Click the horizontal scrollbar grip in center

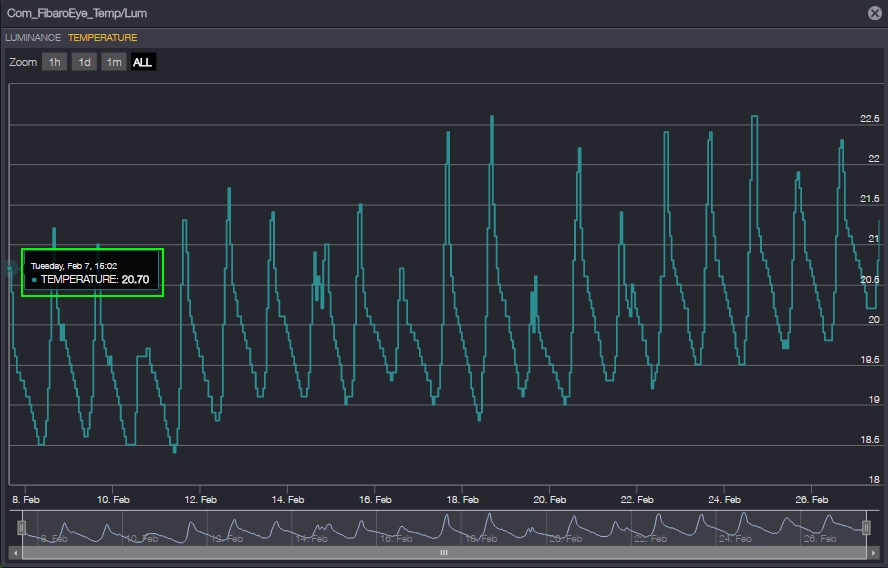point(444,552)
